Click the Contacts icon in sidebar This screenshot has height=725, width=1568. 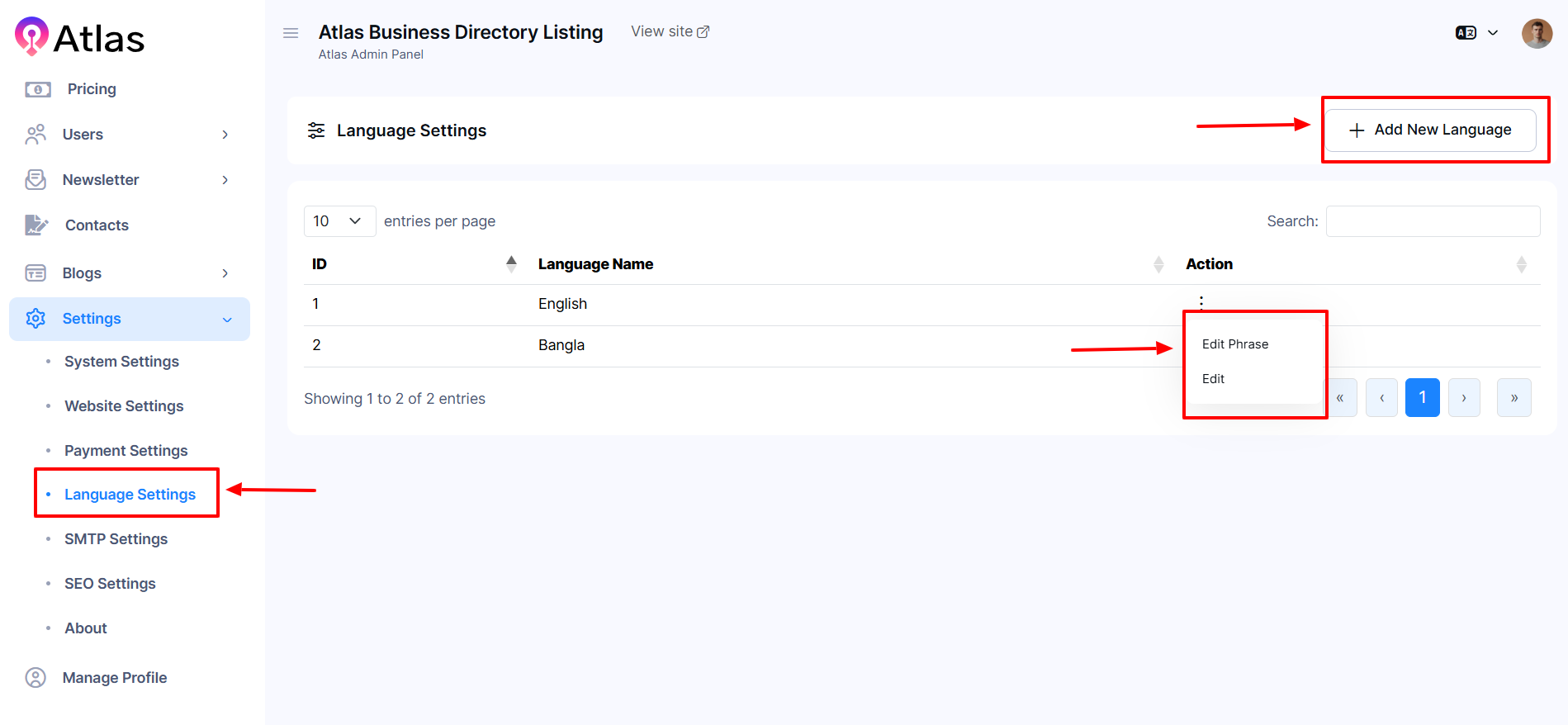(x=36, y=225)
